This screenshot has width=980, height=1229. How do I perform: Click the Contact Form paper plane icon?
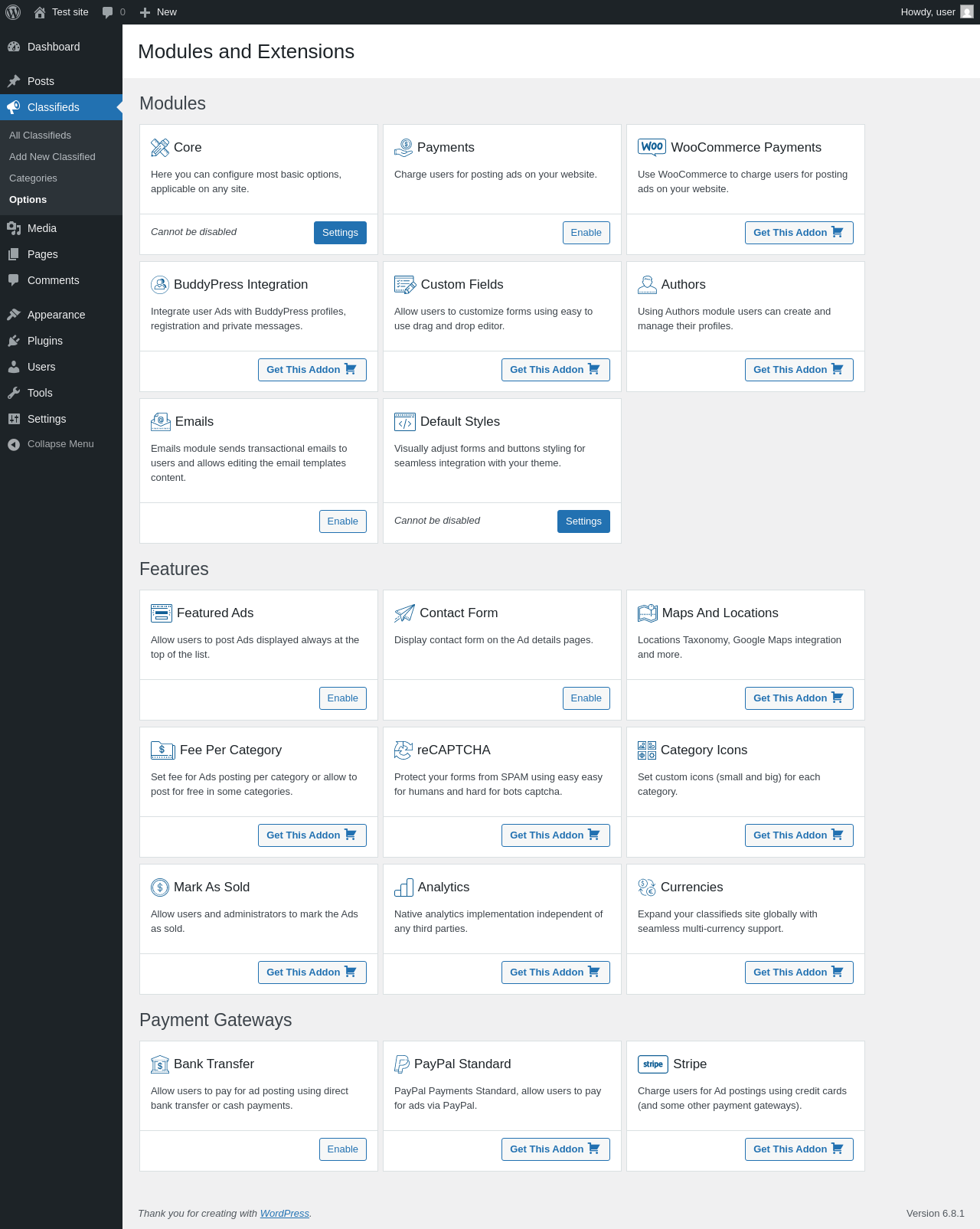(x=404, y=613)
